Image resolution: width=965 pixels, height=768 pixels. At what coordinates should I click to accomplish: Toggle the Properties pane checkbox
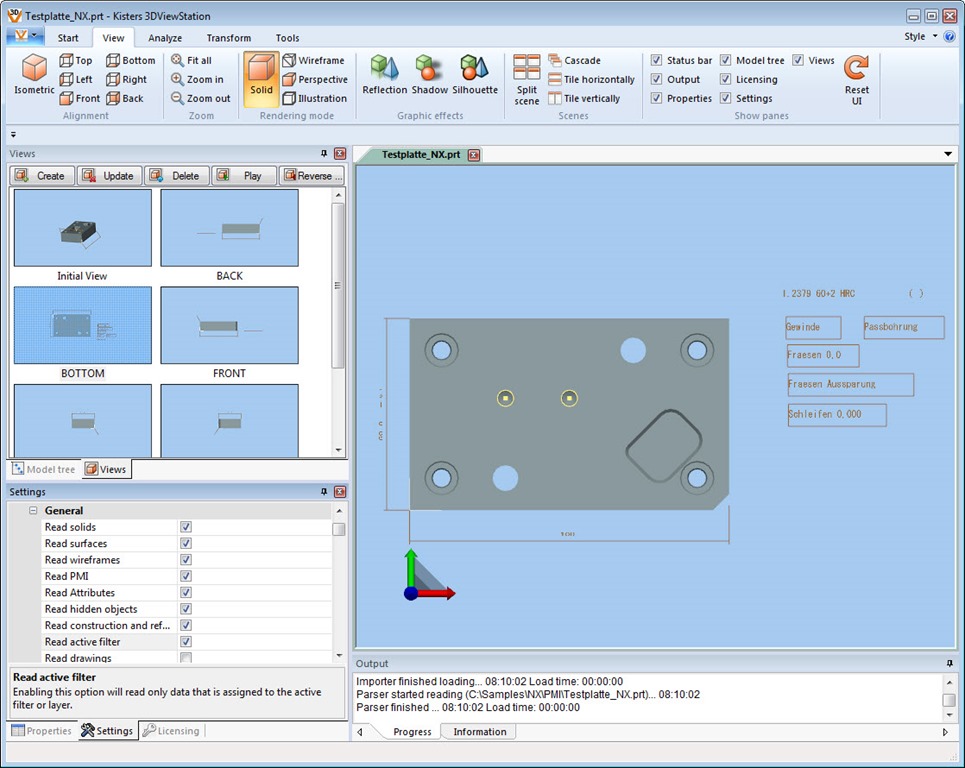[657, 98]
